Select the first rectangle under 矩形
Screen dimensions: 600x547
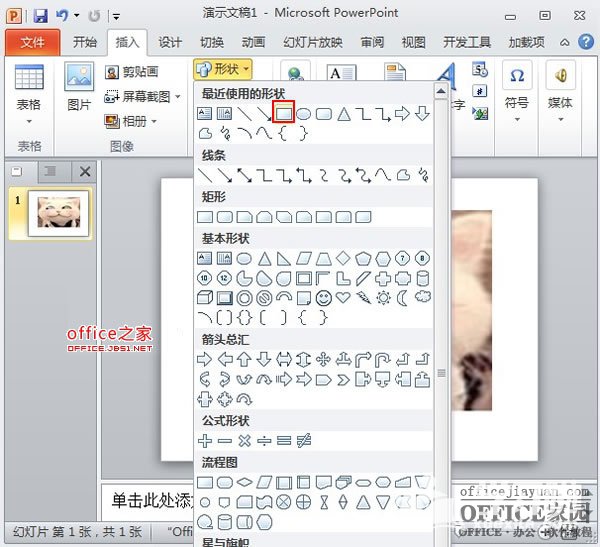205,217
